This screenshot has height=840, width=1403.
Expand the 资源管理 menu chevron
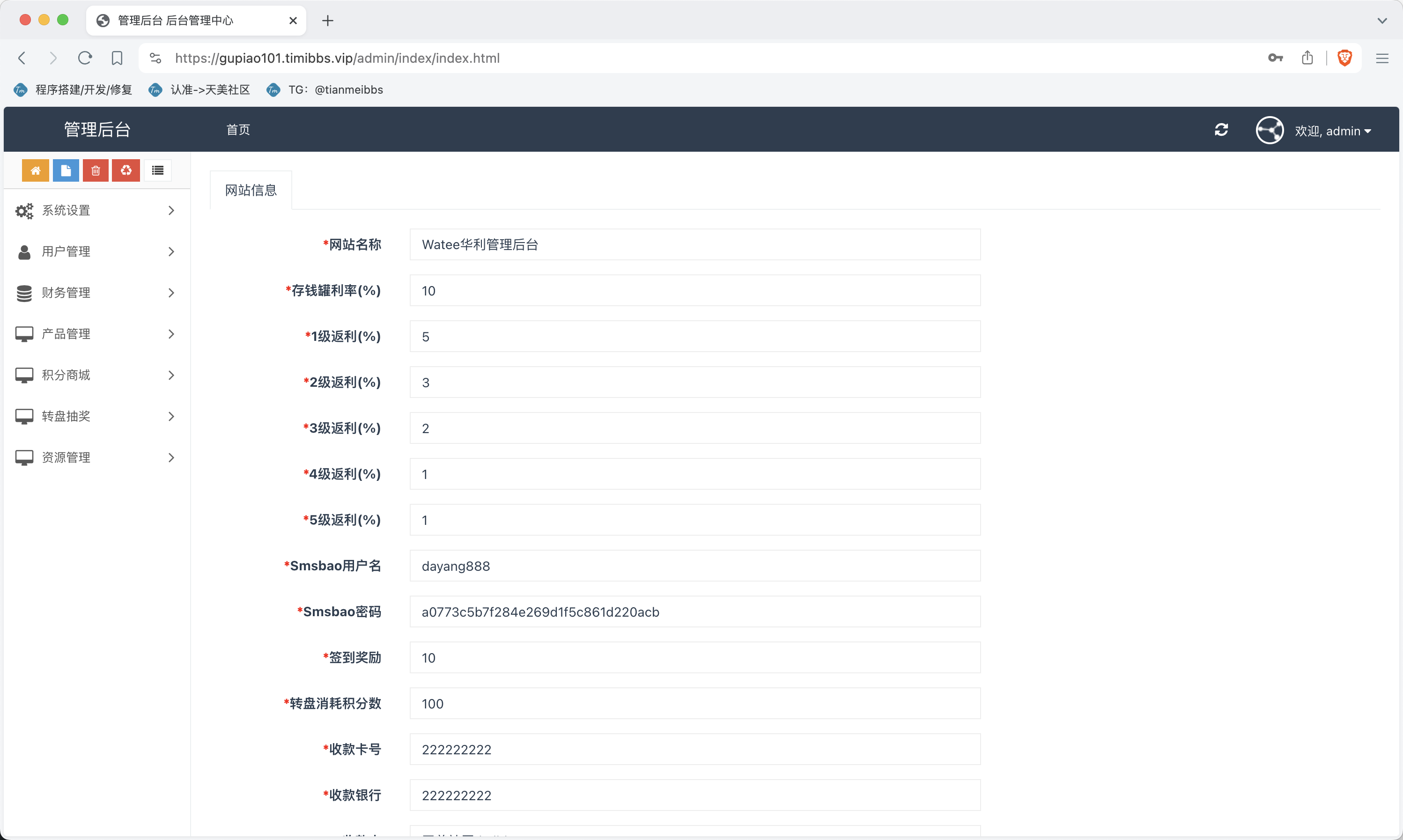171,458
